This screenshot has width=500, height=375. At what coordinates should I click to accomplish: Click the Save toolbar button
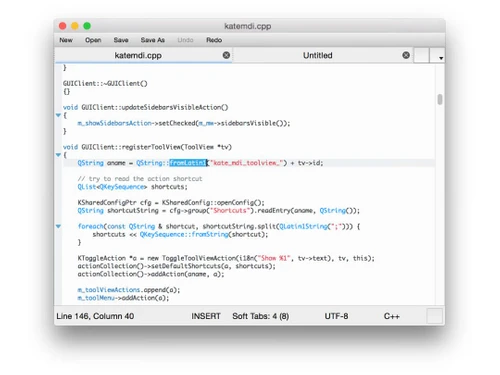click(x=121, y=40)
